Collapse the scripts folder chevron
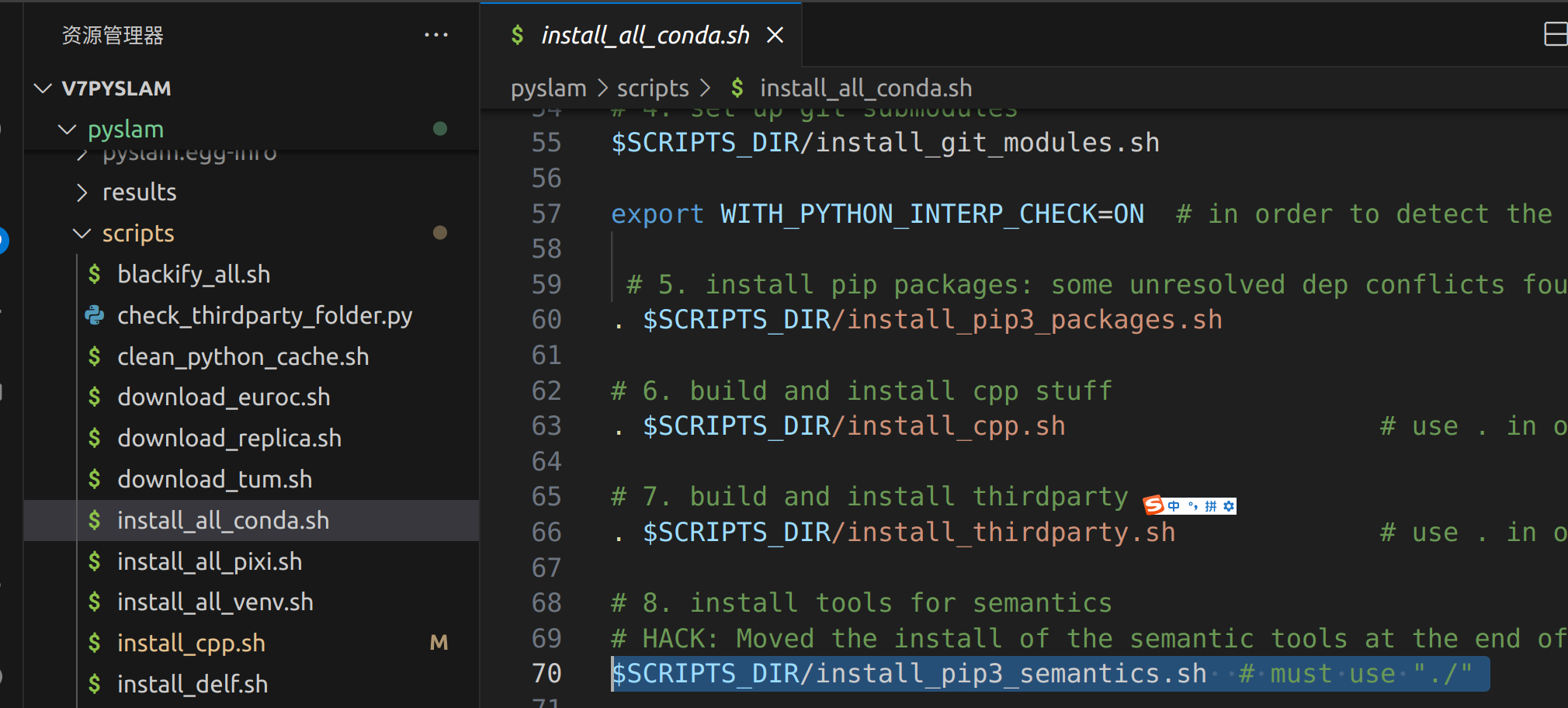 click(x=82, y=234)
